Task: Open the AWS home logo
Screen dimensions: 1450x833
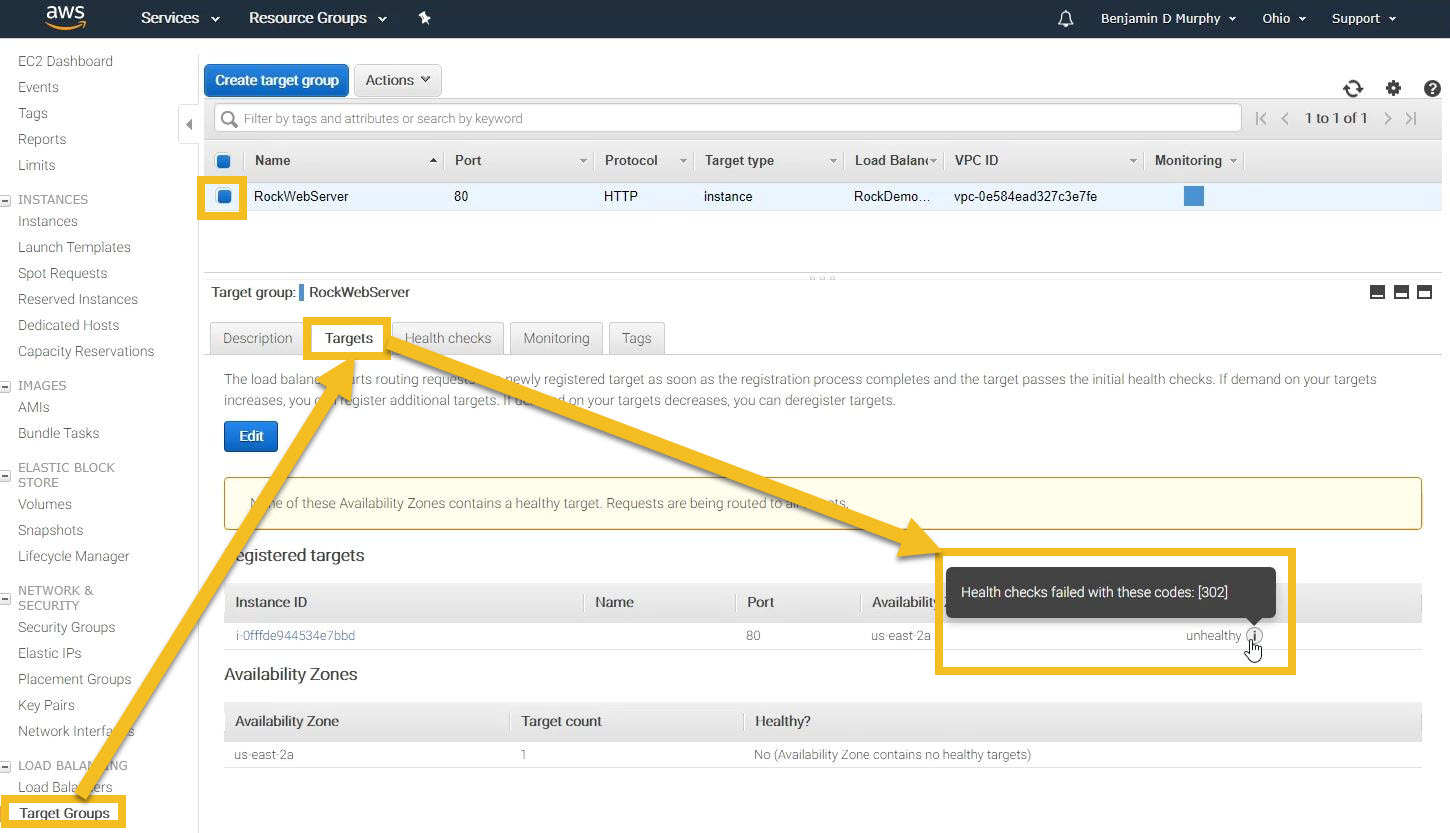Action: tap(65, 18)
